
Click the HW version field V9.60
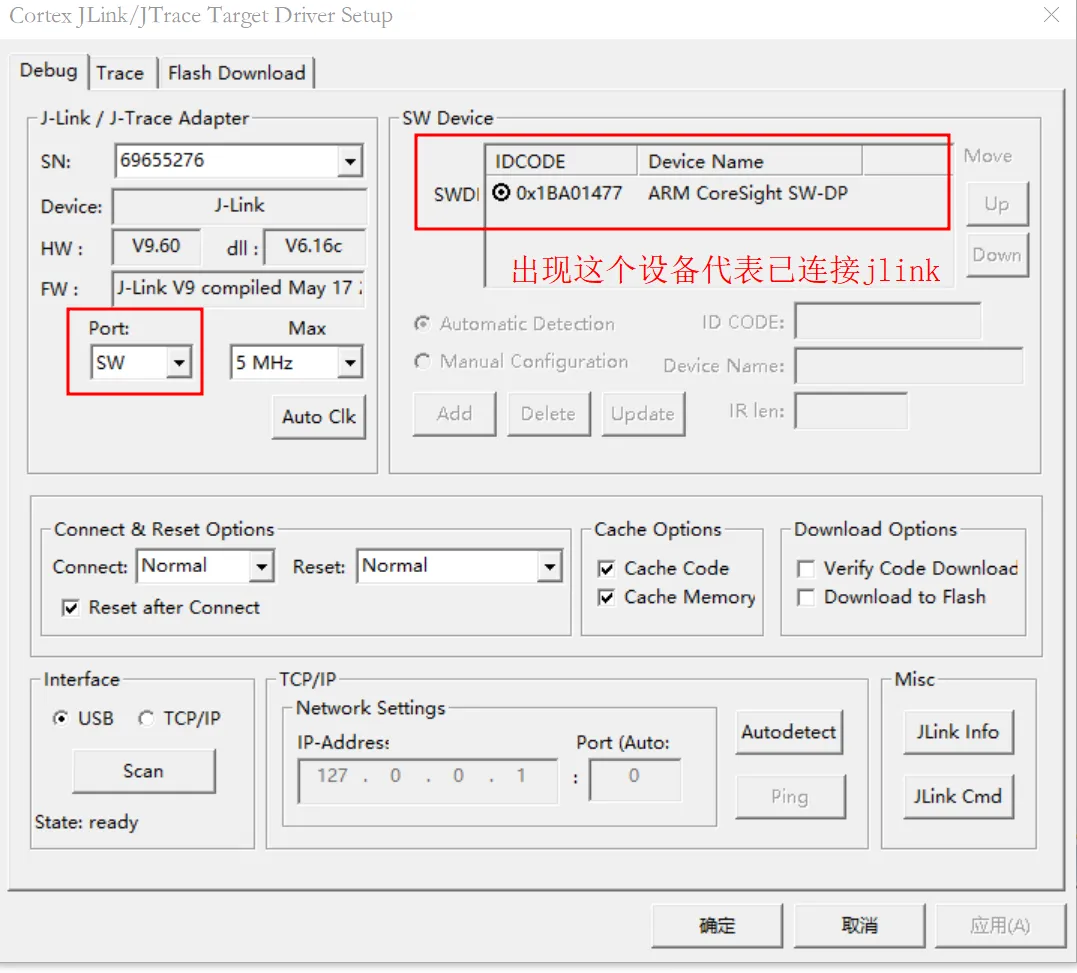pyautogui.click(x=157, y=247)
